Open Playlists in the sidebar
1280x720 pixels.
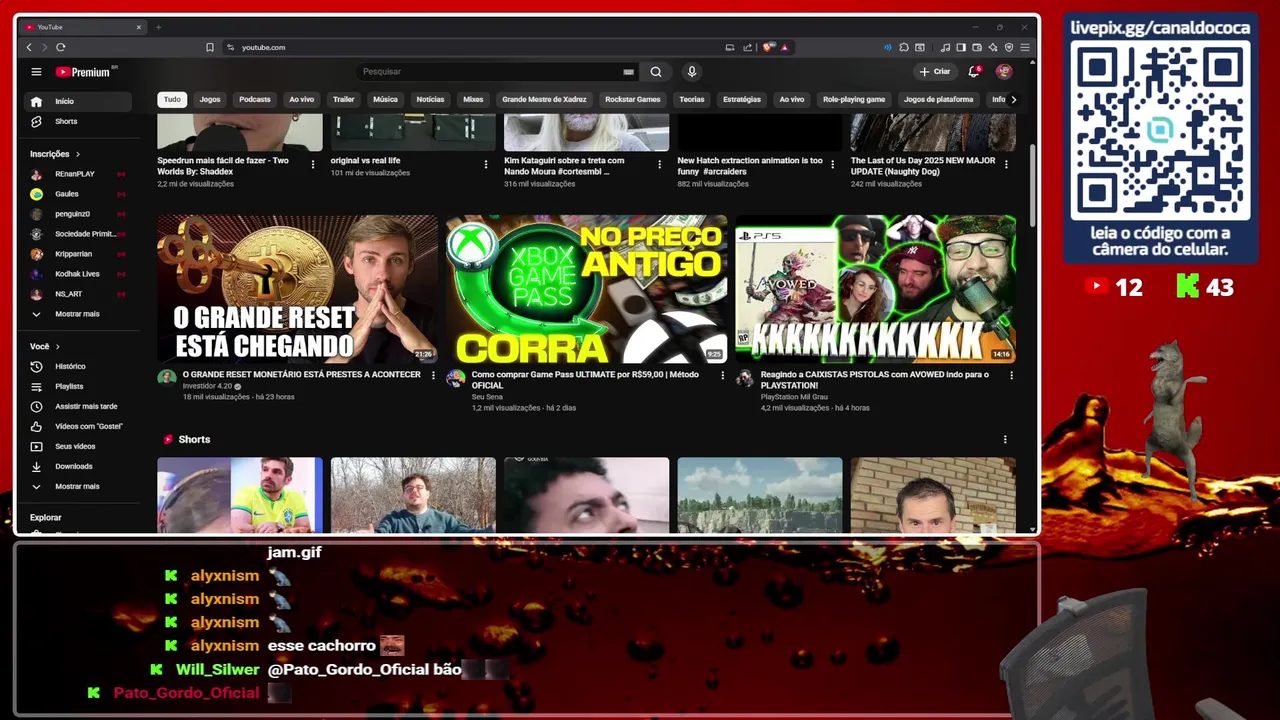[77, 386]
